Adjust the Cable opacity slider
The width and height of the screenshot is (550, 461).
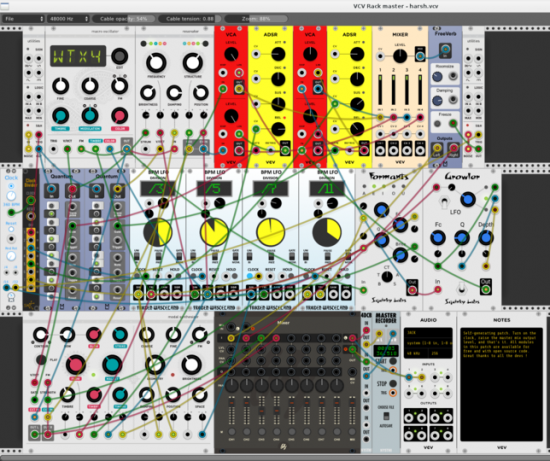click(123, 19)
